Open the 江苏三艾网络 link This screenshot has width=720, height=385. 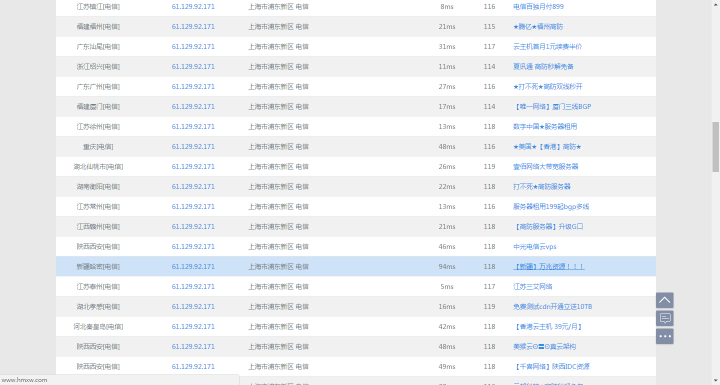point(533,287)
